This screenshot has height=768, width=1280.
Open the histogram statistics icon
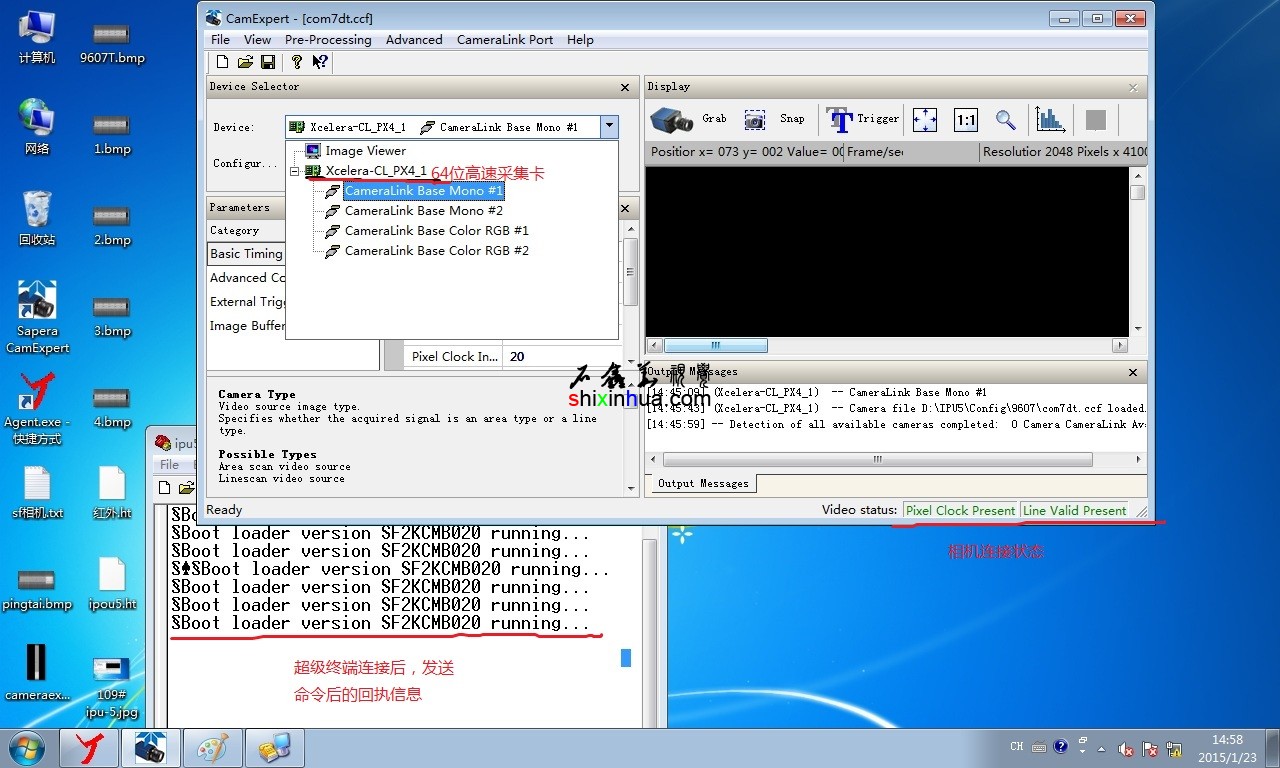pos(1050,120)
